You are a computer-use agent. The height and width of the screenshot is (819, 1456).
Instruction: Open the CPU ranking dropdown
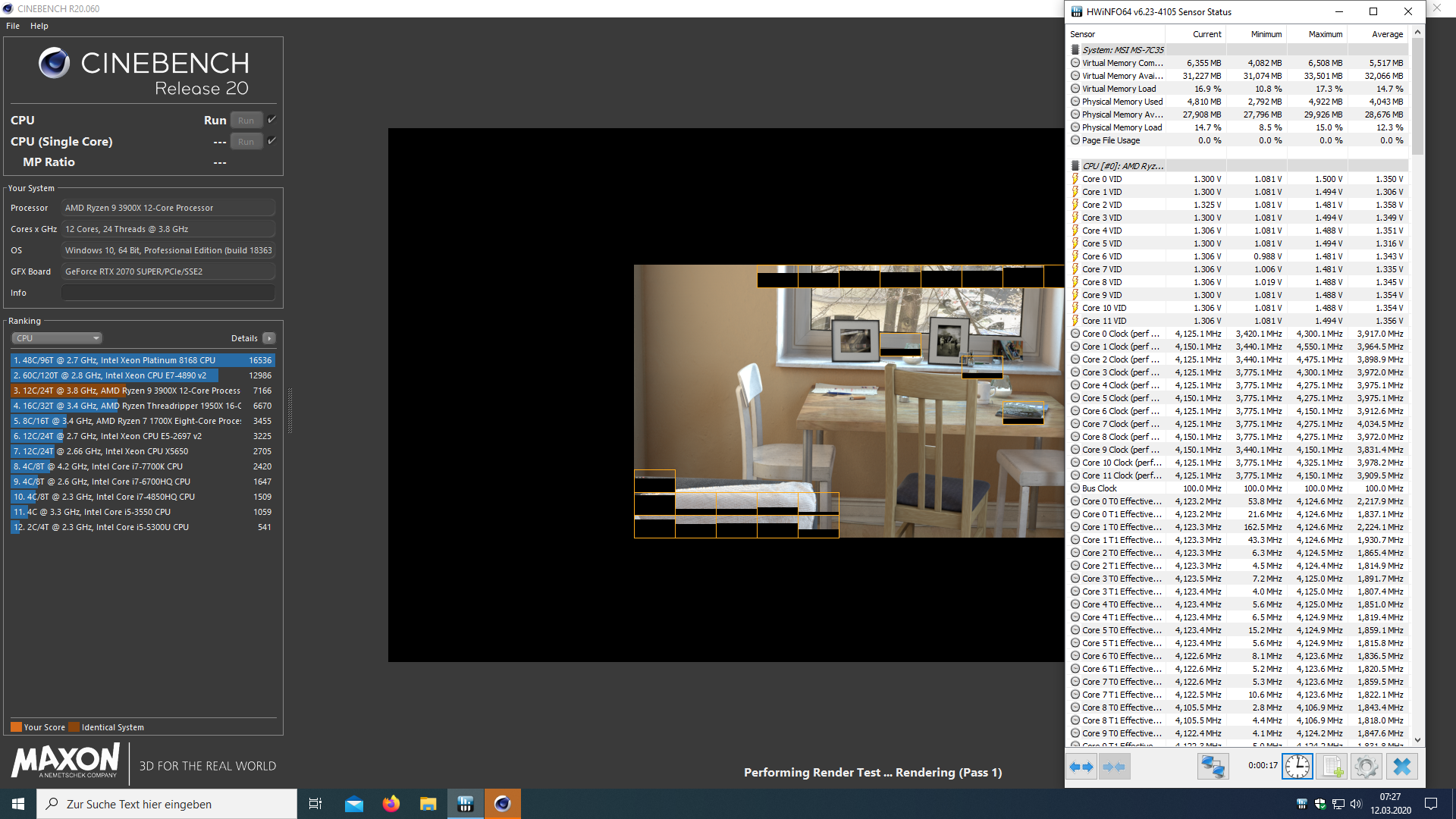(x=57, y=338)
